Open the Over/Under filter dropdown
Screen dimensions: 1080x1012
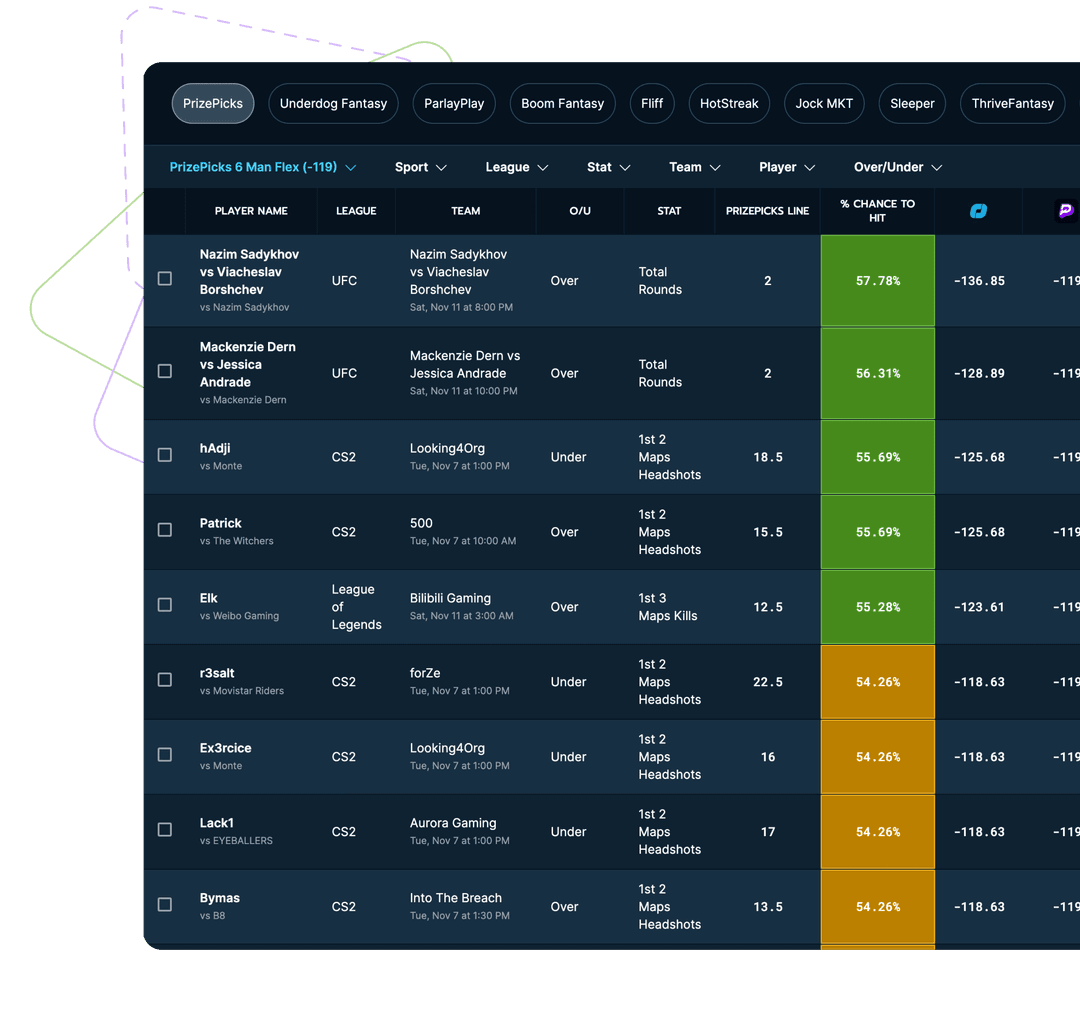[897, 167]
